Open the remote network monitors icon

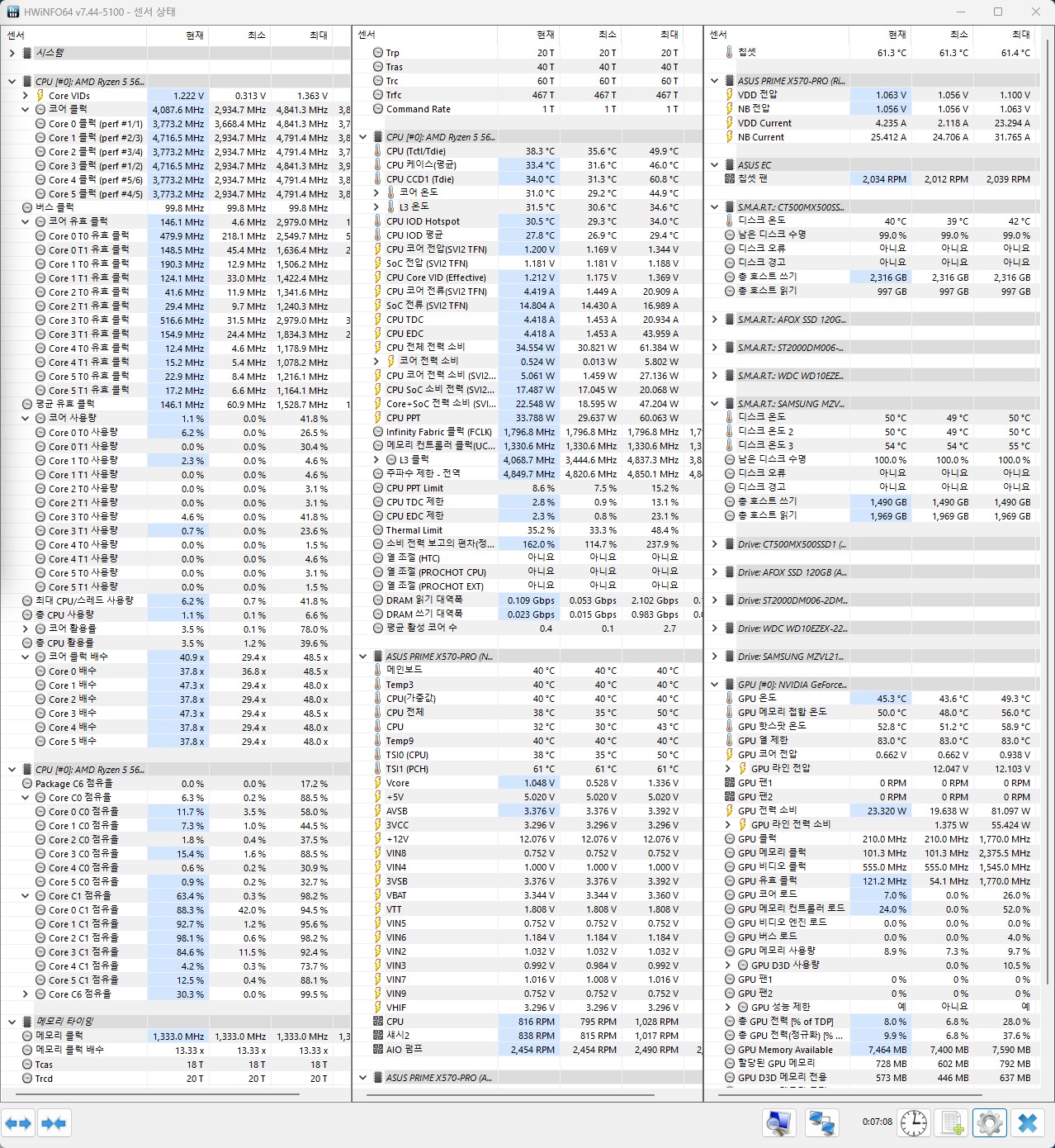coord(821,1123)
